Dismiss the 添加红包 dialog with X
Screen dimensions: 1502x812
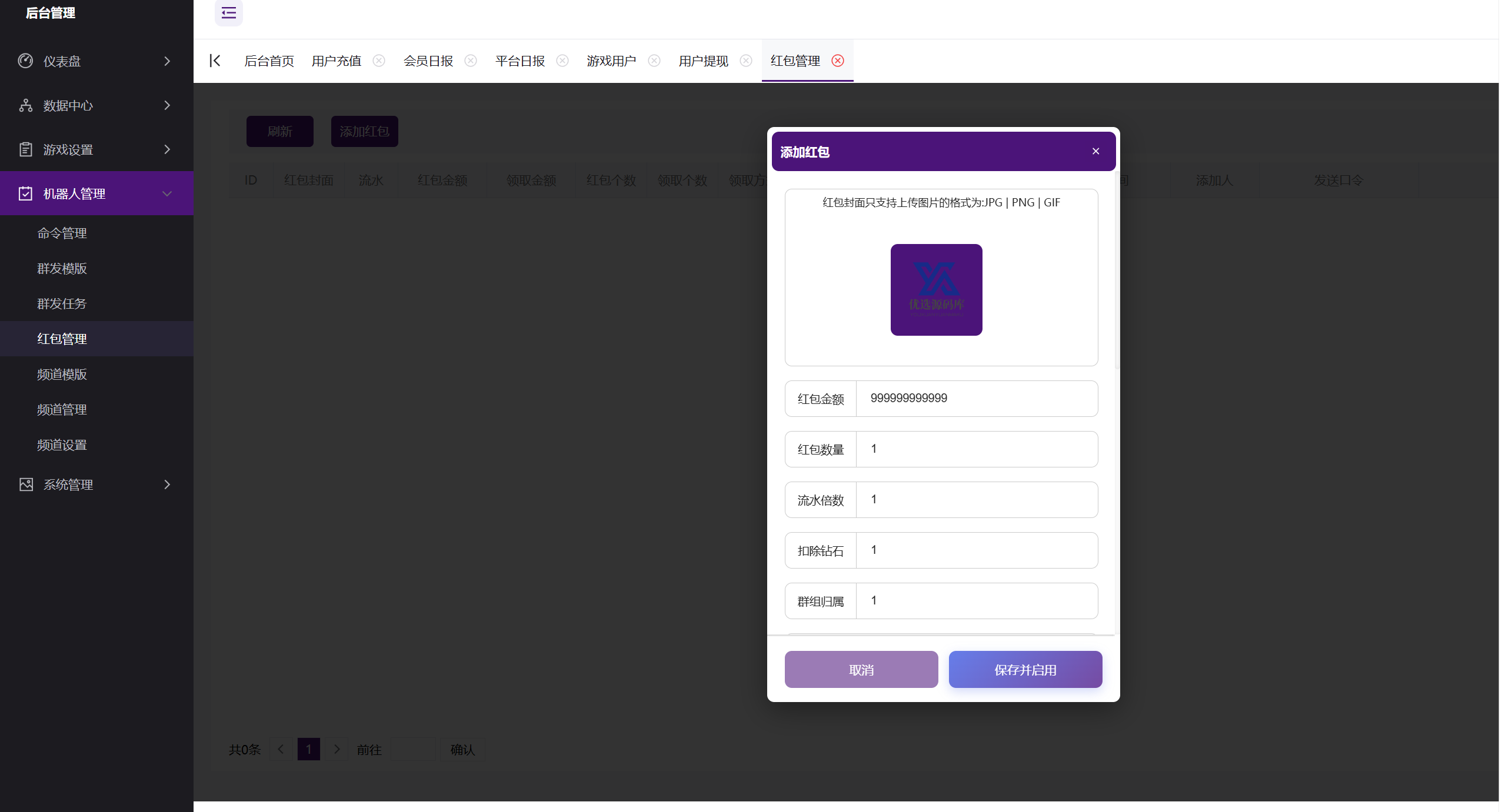[1095, 151]
